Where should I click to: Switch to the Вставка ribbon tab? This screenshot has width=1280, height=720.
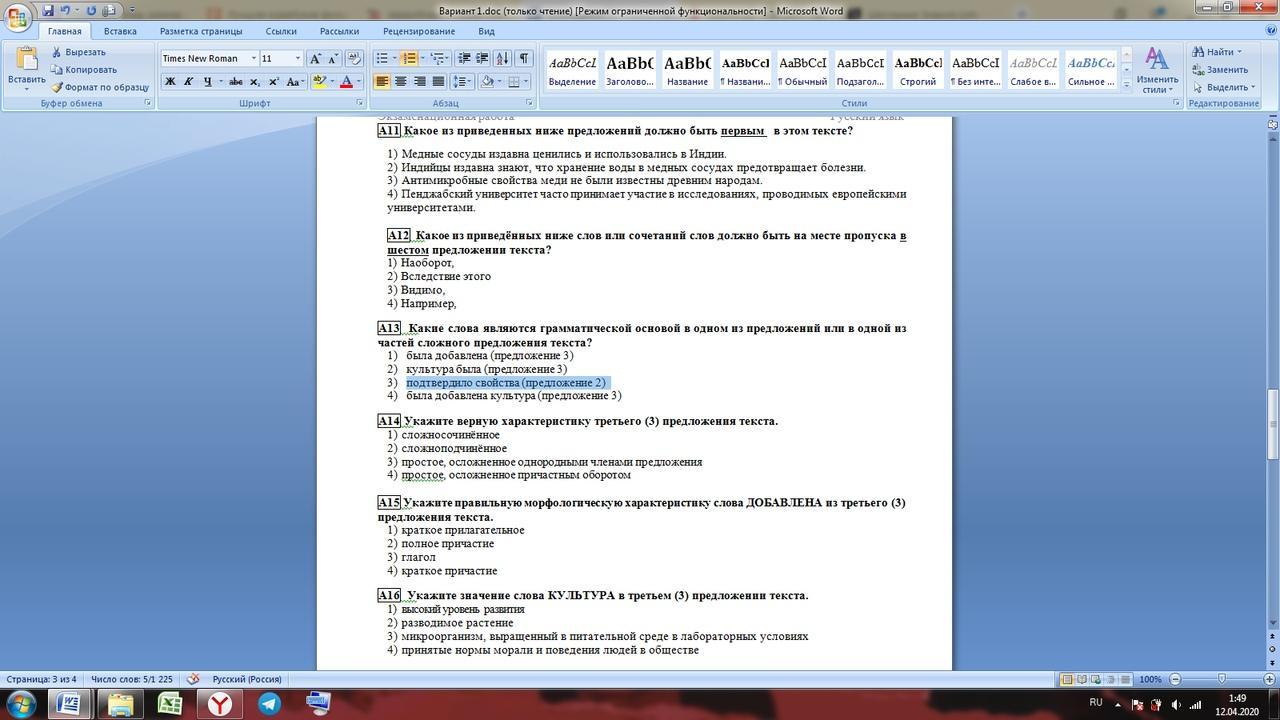pyautogui.click(x=120, y=31)
